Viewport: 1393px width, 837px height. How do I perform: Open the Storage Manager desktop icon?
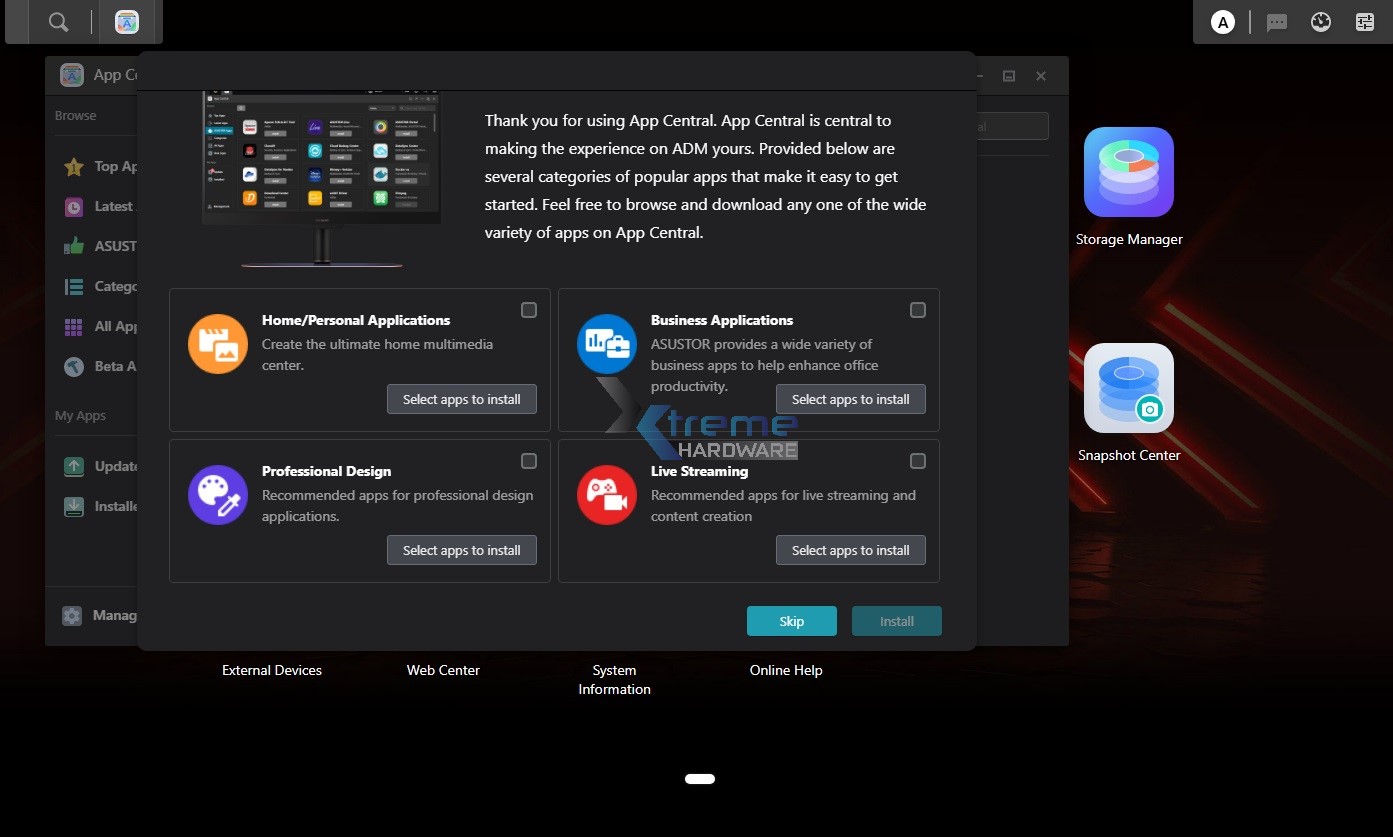[1128, 172]
